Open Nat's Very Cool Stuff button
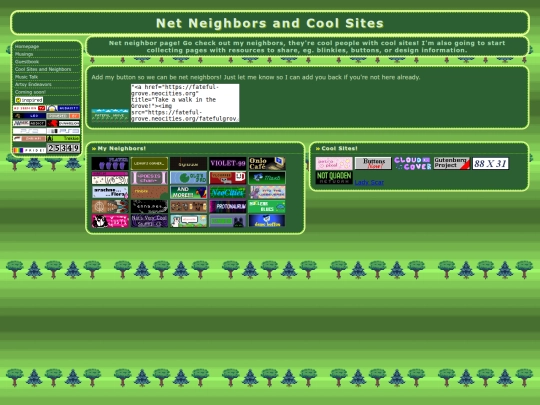The image size is (540, 405). (x=149, y=221)
